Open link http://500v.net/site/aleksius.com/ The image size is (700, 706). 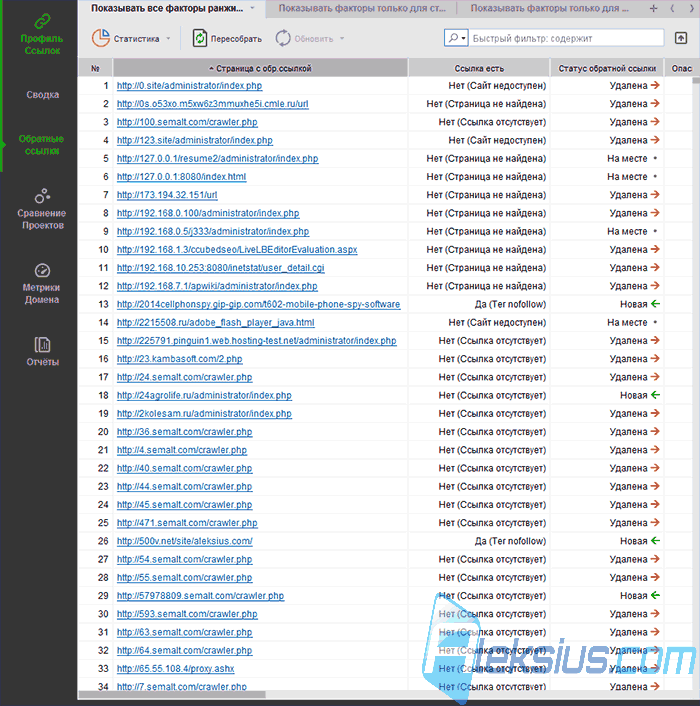click(x=185, y=541)
